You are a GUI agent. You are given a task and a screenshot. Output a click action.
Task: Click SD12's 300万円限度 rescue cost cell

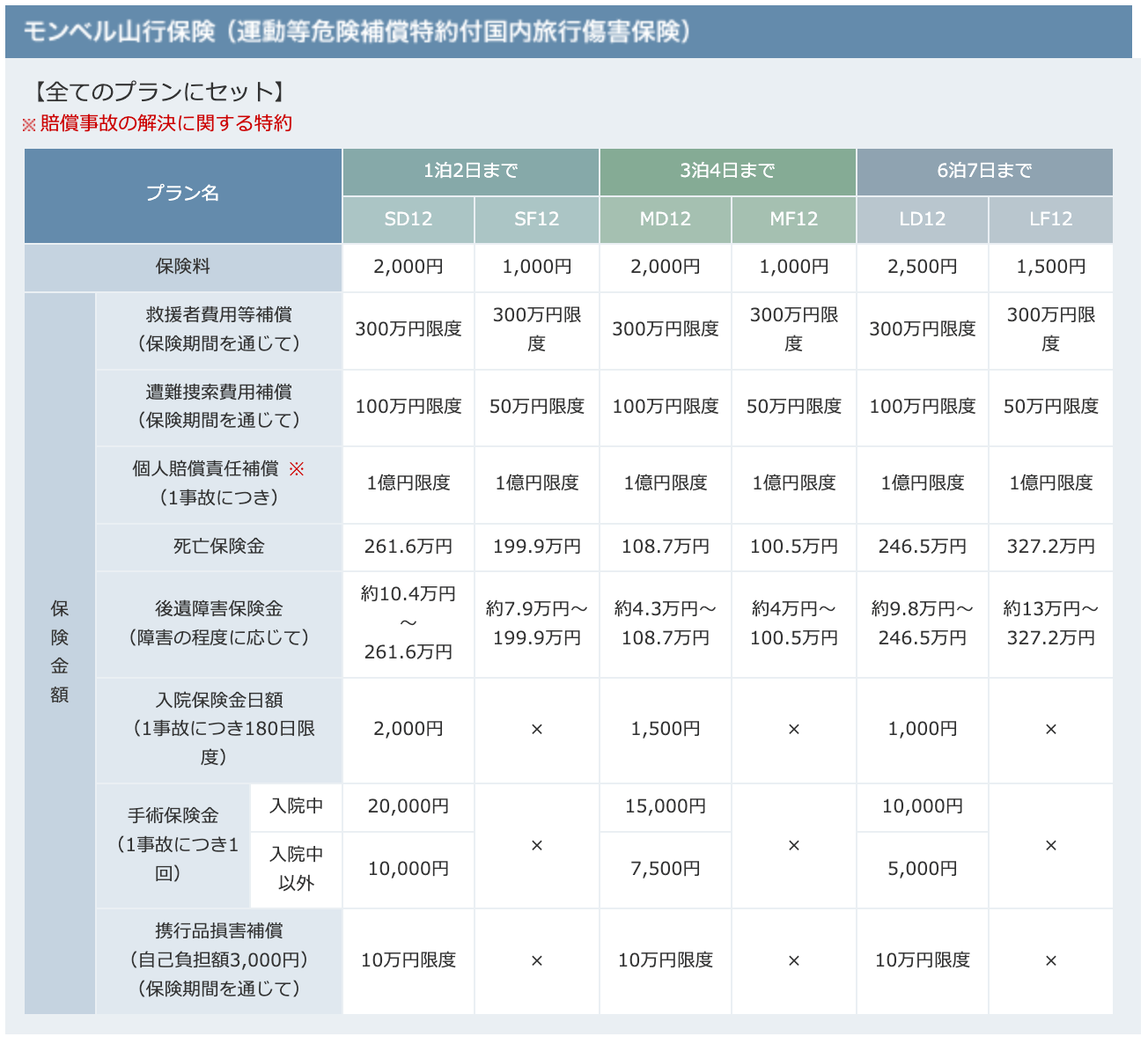(x=408, y=330)
